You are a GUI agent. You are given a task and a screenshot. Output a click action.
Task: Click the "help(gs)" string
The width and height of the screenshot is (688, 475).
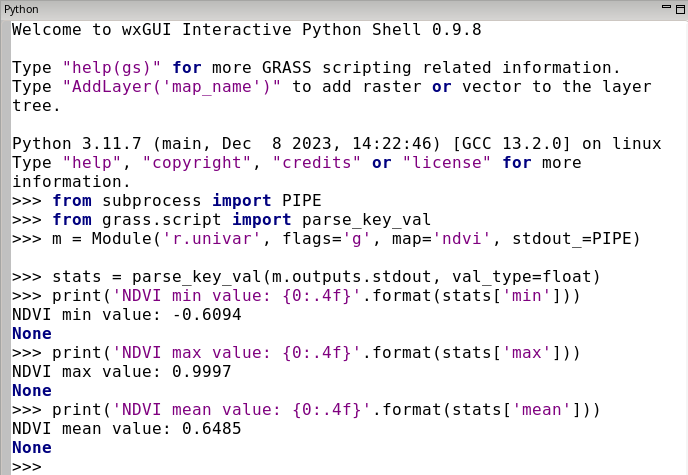tap(112, 68)
